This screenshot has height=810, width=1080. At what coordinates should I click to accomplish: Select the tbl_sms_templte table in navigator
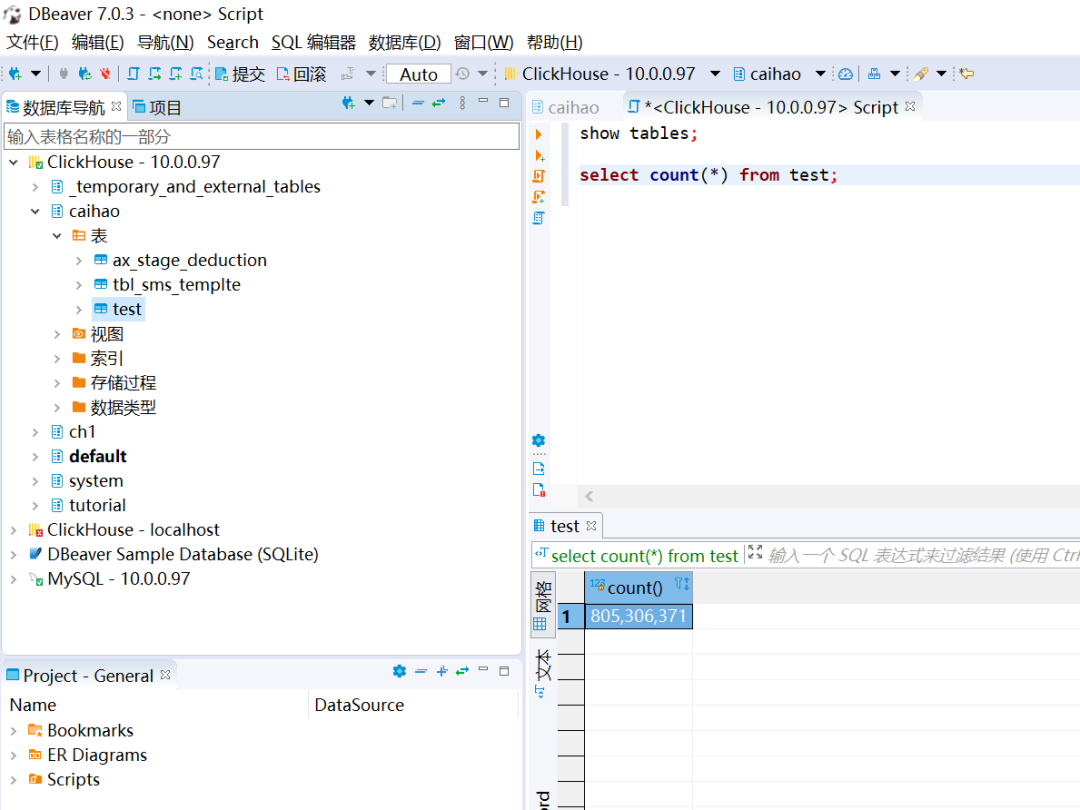(x=176, y=285)
